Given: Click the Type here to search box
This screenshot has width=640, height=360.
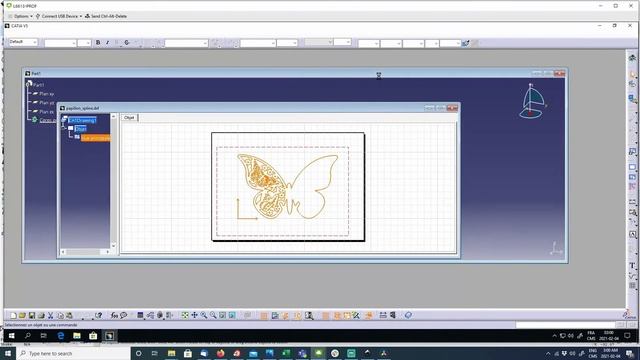Looking at the screenshot, I should pos(73,353).
